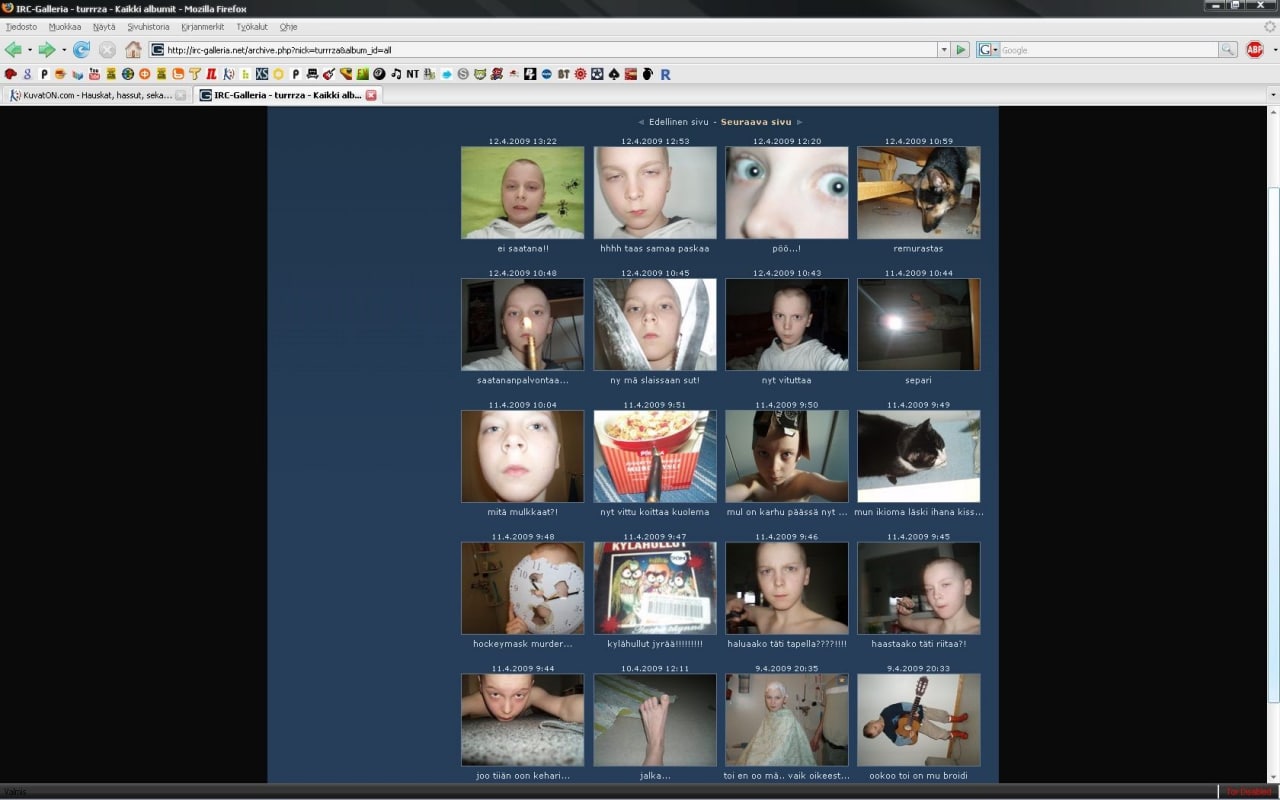Open the Työkalut menu
The height and width of the screenshot is (800, 1280).
252,27
